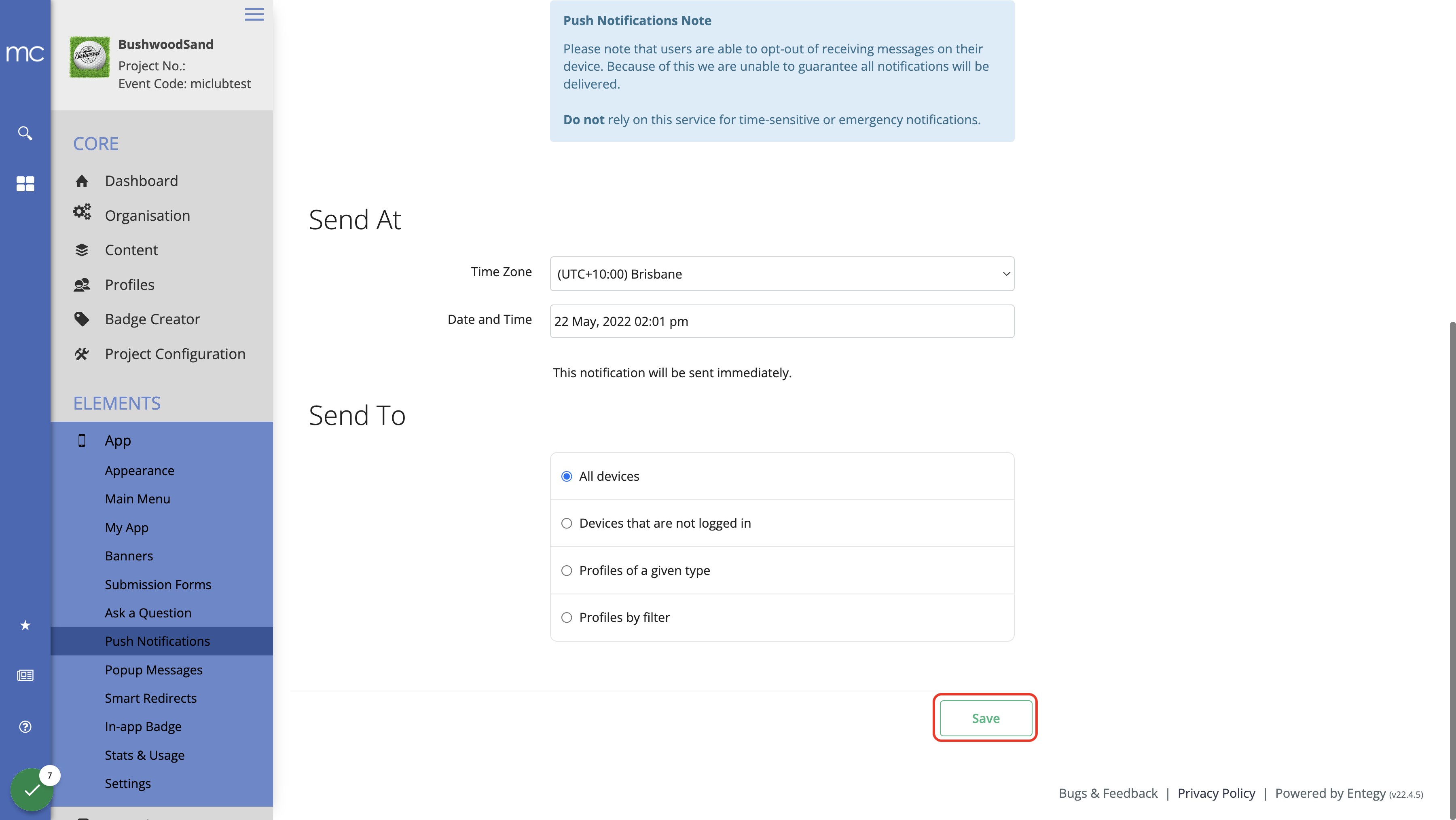Open the help question mark icon

(x=25, y=727)
